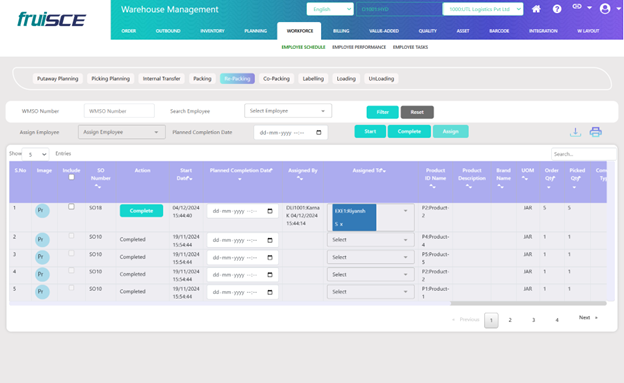This screenshot has height=383, width=624.
Task: Expand the Select Employee dropdown
Action: tap(288, 111)
